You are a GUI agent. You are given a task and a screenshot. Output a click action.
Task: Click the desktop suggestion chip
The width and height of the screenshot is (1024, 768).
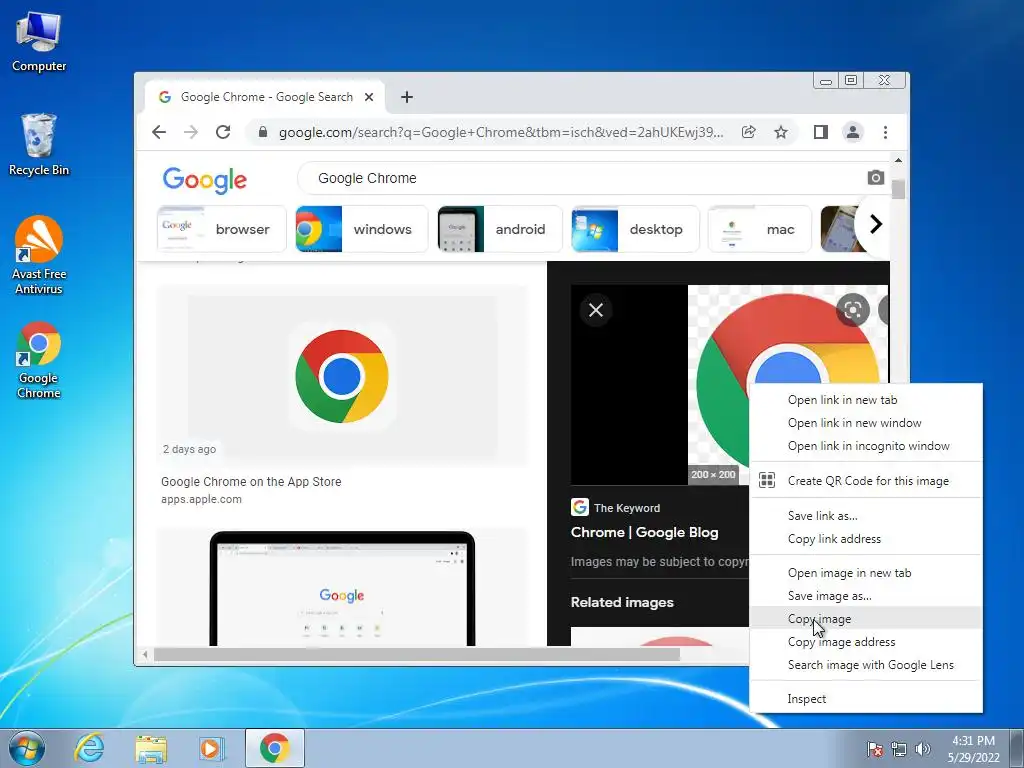pos(635,229)
